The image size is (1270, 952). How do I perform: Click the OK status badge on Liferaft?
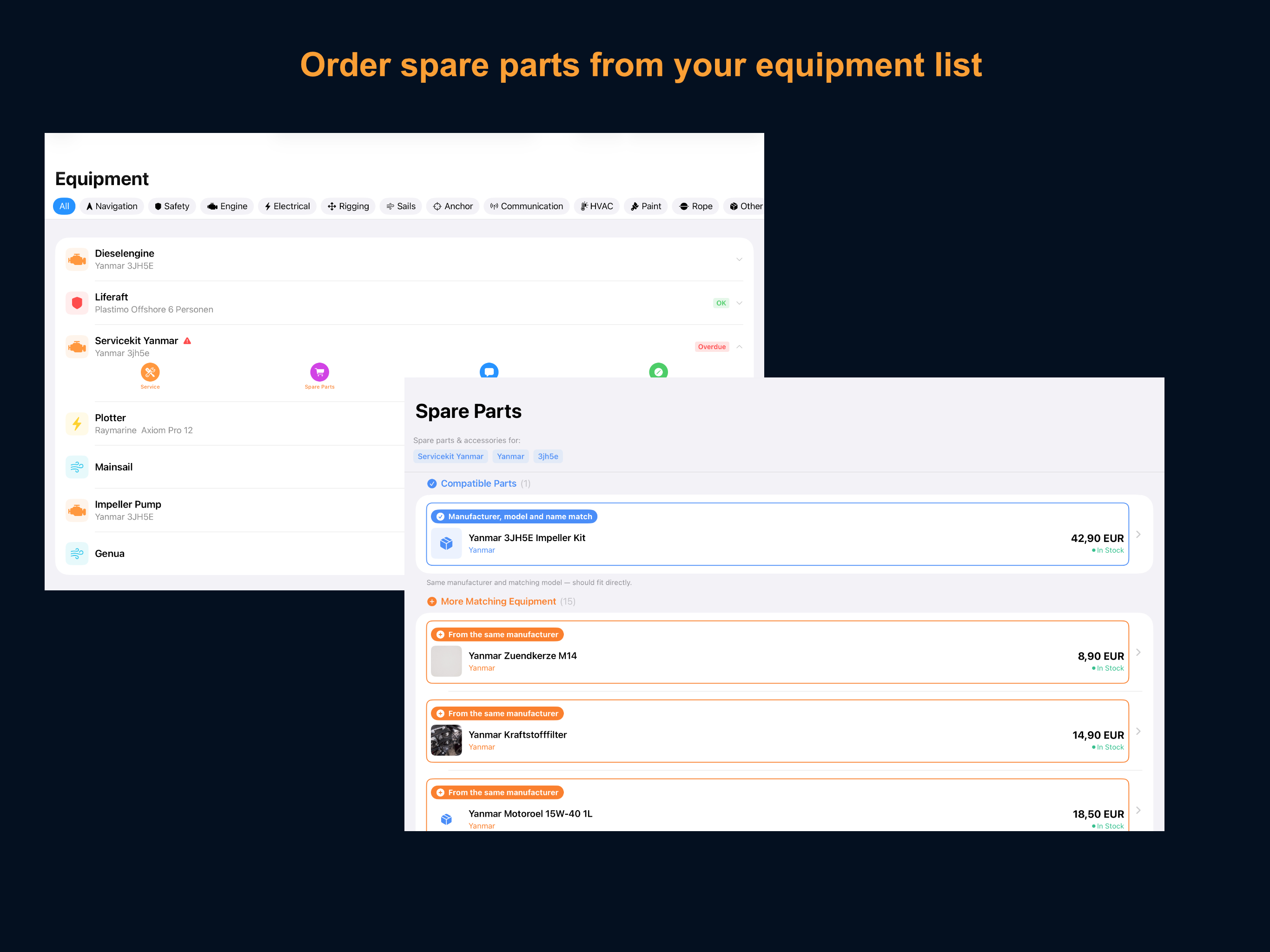pos(721,303)
